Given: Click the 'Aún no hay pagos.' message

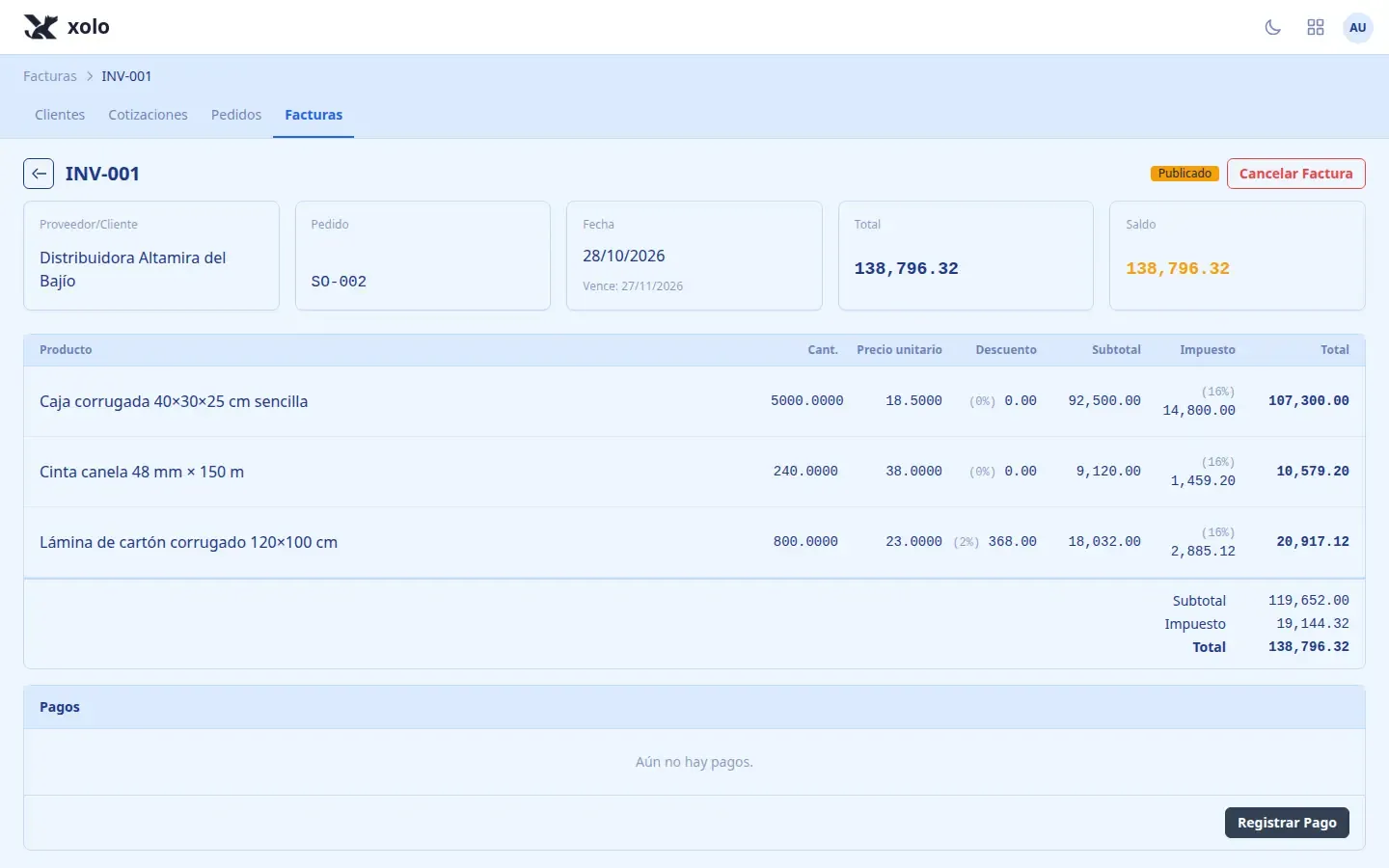Looking at the screenshot, I should pos(694,762).
